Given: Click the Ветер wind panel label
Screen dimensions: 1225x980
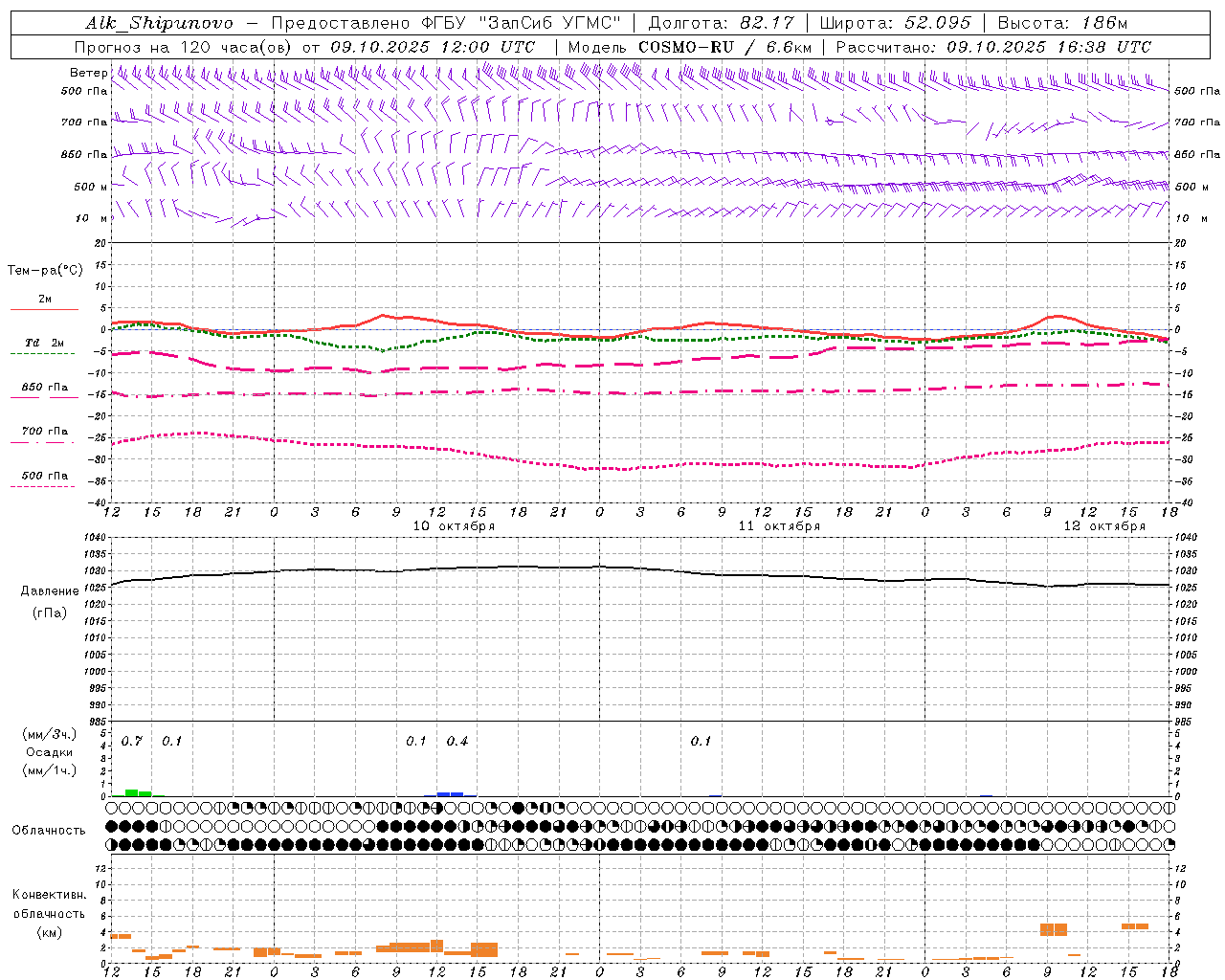Looking at the screenshot, I should (x=88, y=73).
